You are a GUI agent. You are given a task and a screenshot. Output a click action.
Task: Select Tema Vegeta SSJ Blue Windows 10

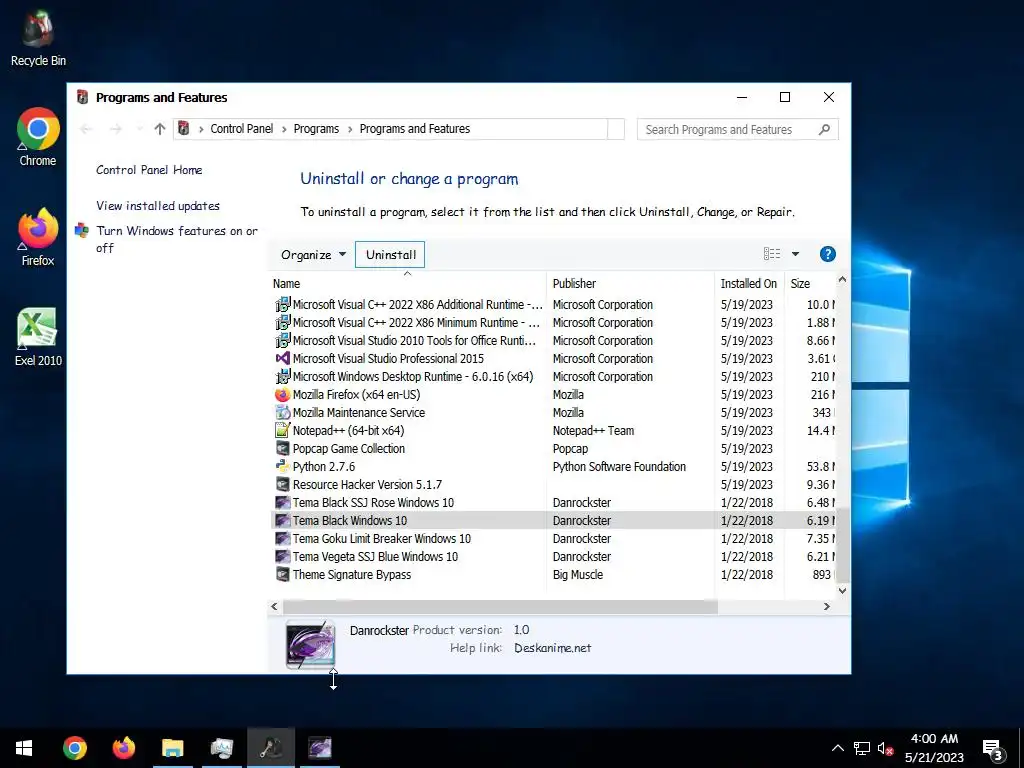point(552,557)
